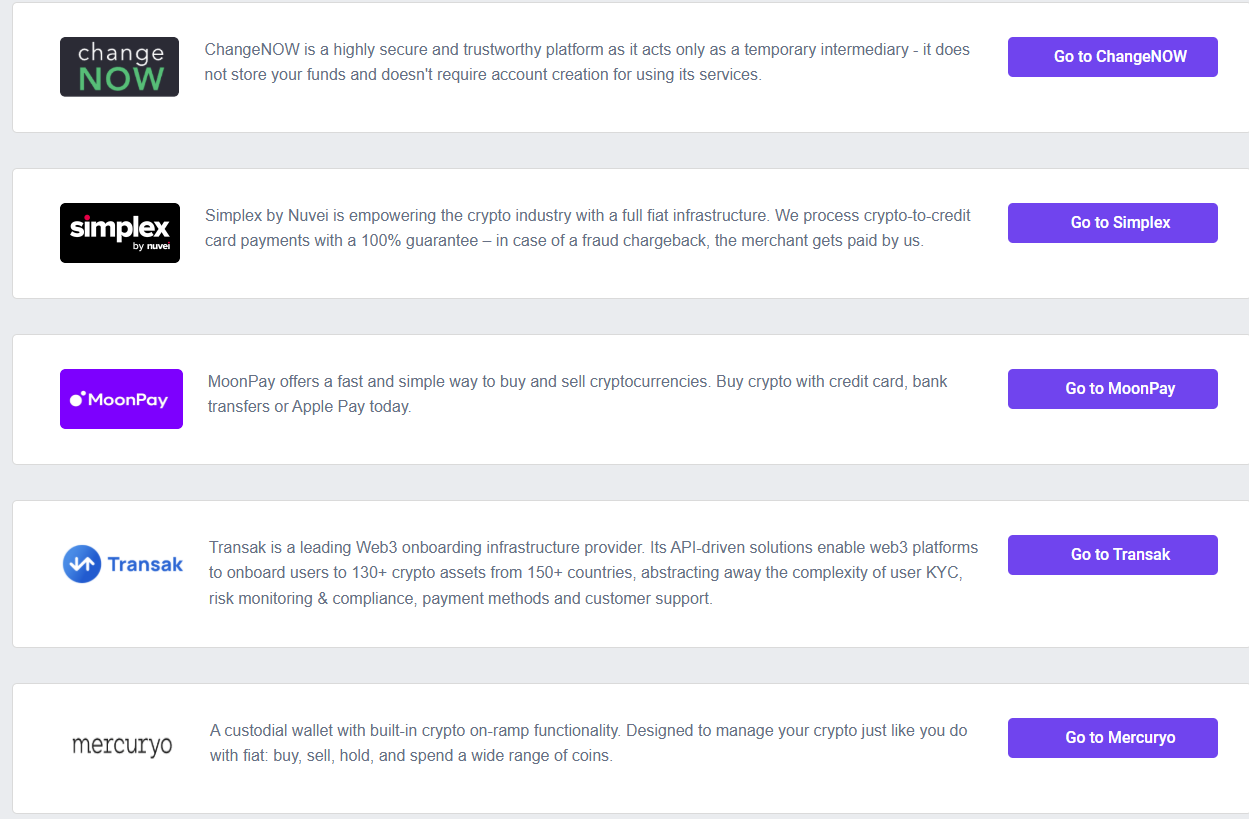Click the Mercuryo custodial wallet description

click(588, 743)
